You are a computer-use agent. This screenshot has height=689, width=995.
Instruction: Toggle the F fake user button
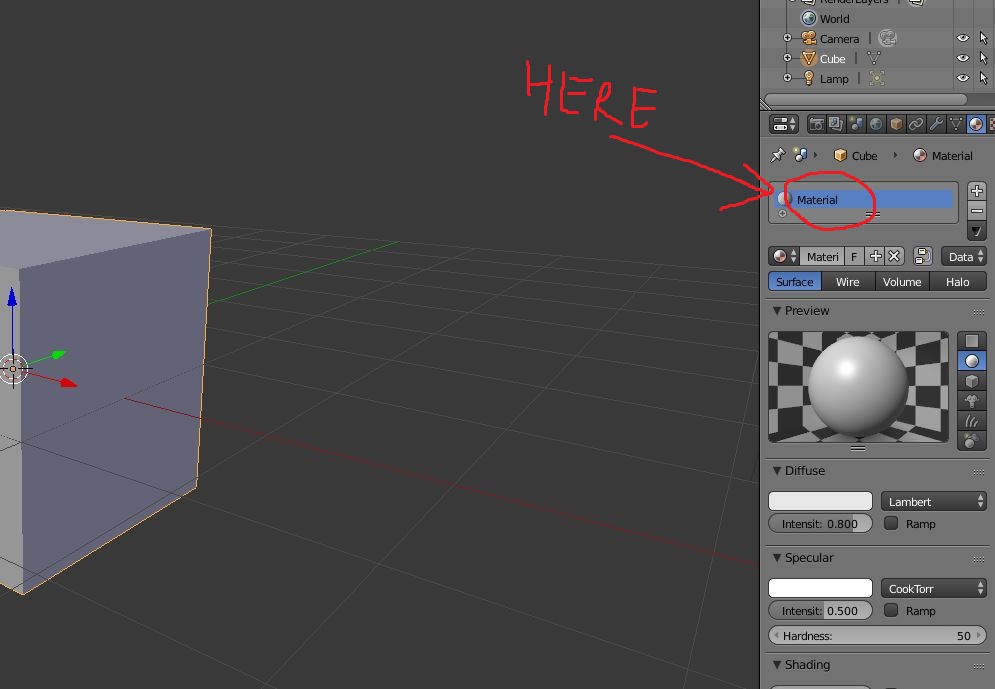point(854,256)
